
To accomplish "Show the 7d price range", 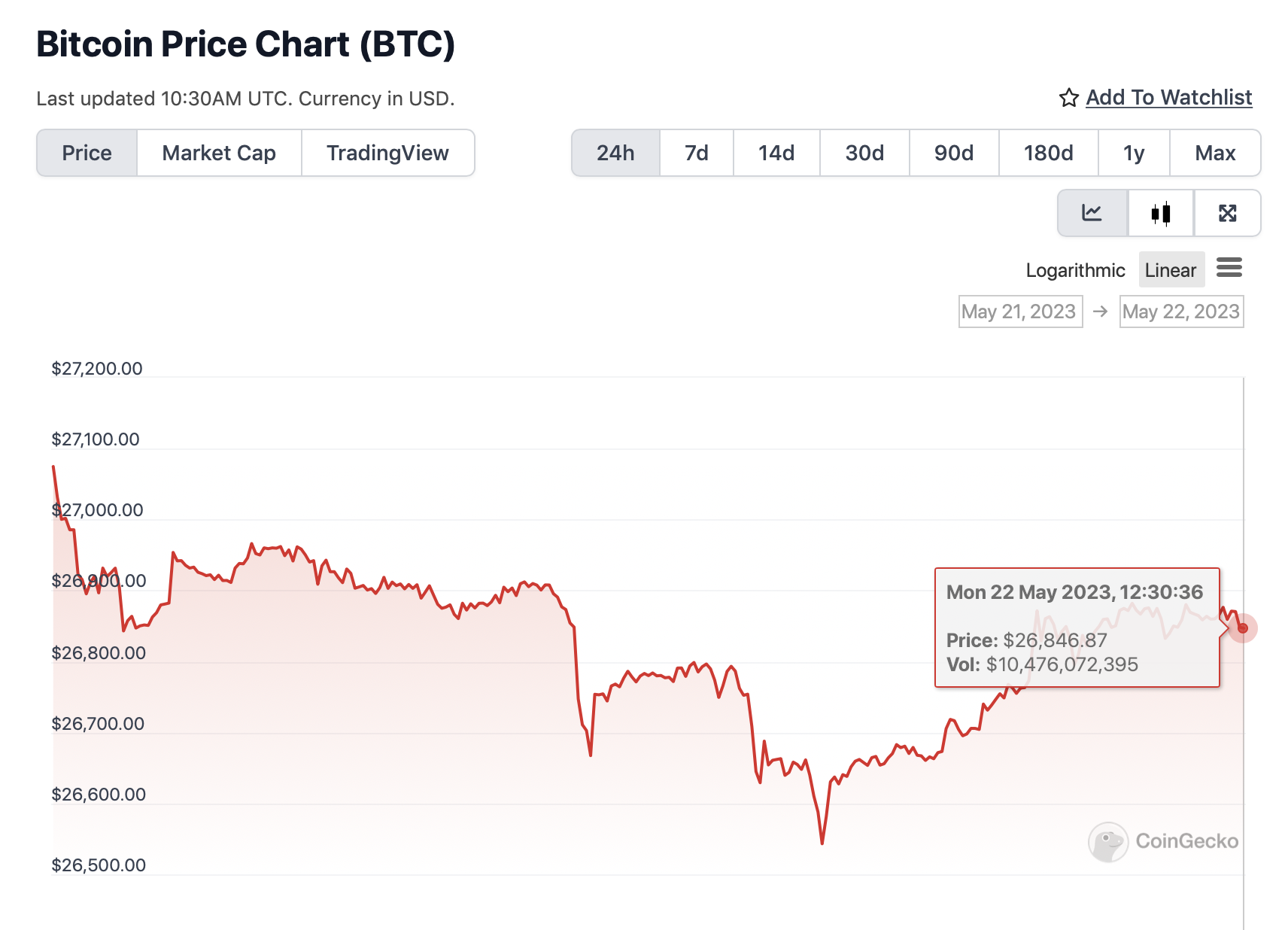I will [696, 153].
